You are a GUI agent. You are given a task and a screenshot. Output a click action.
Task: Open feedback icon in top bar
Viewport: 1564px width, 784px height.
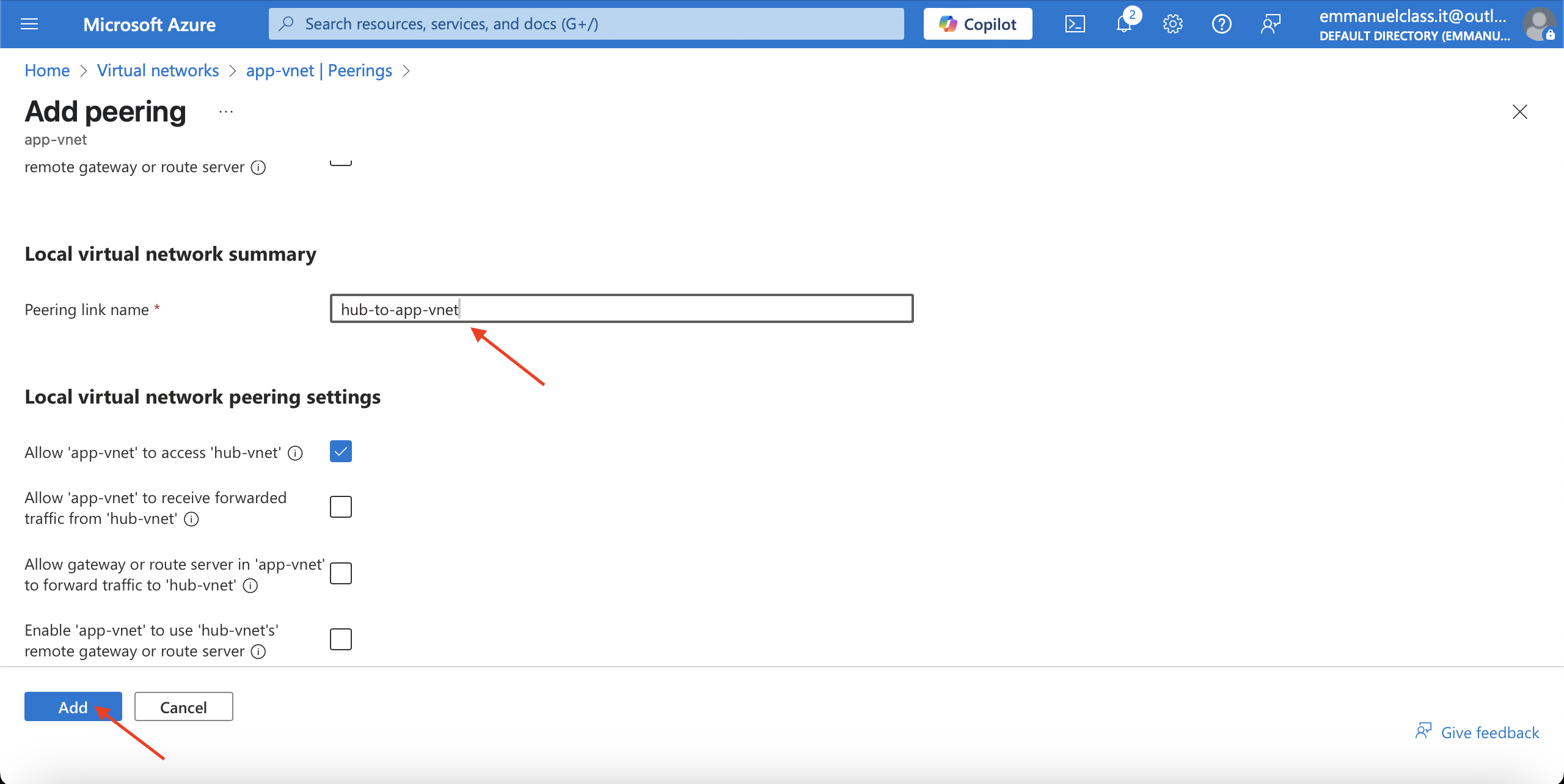(1271, 24)
